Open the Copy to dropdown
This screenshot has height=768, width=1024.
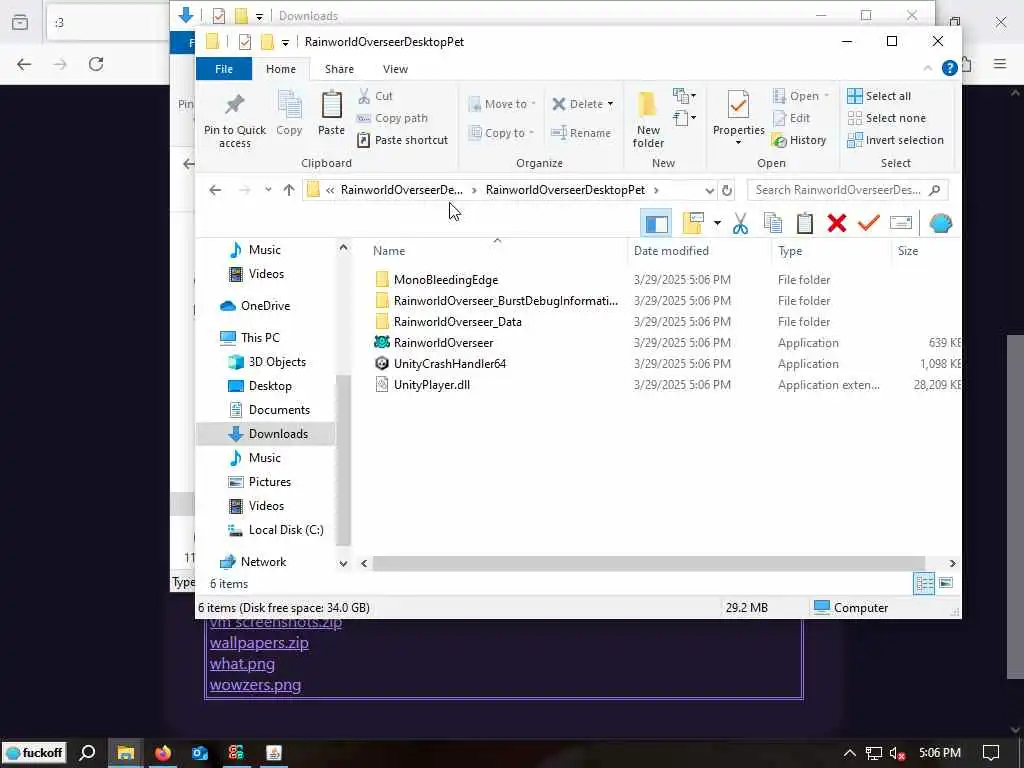pyautogui.click(x=501, y=133)
